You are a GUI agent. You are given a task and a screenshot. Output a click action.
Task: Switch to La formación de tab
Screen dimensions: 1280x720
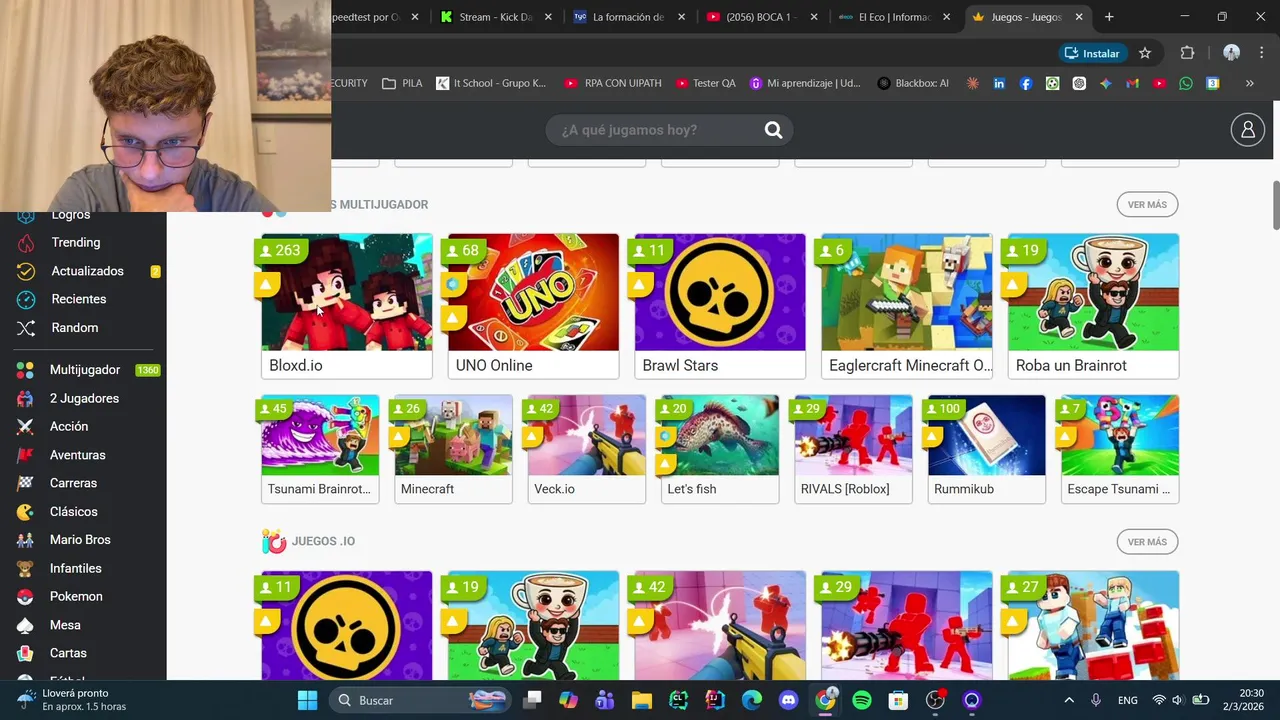coord(630,17)
